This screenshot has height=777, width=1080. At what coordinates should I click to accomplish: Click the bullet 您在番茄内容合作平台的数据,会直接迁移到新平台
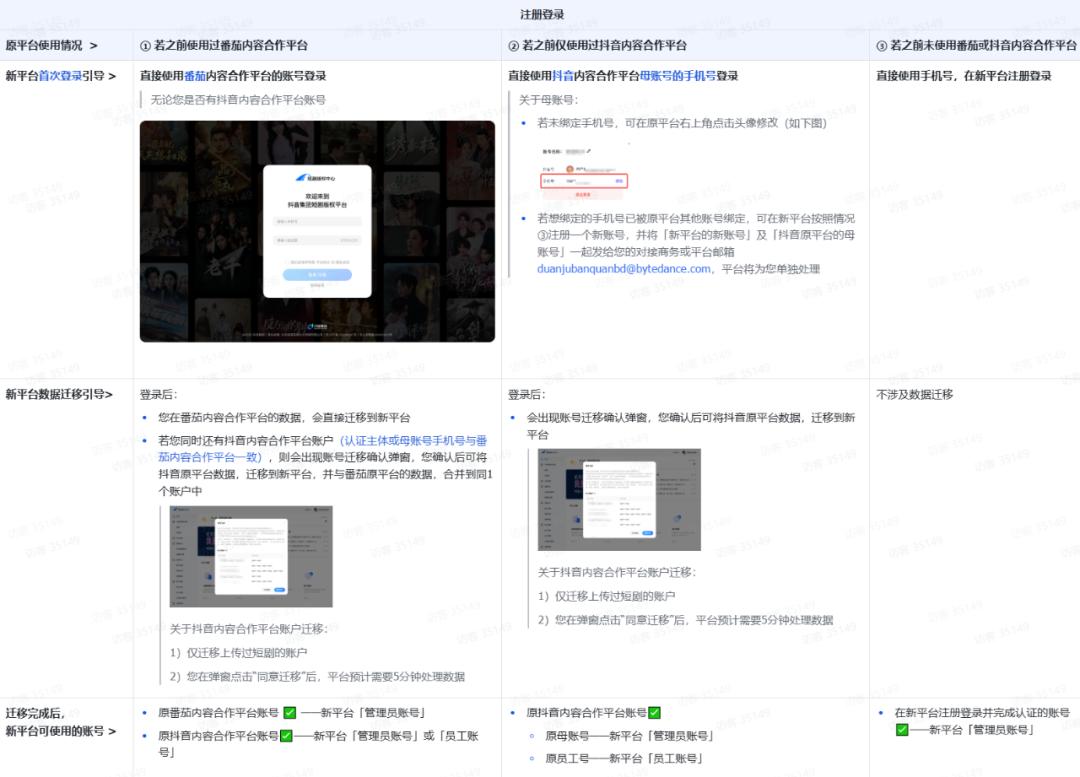tap(284, 417)
